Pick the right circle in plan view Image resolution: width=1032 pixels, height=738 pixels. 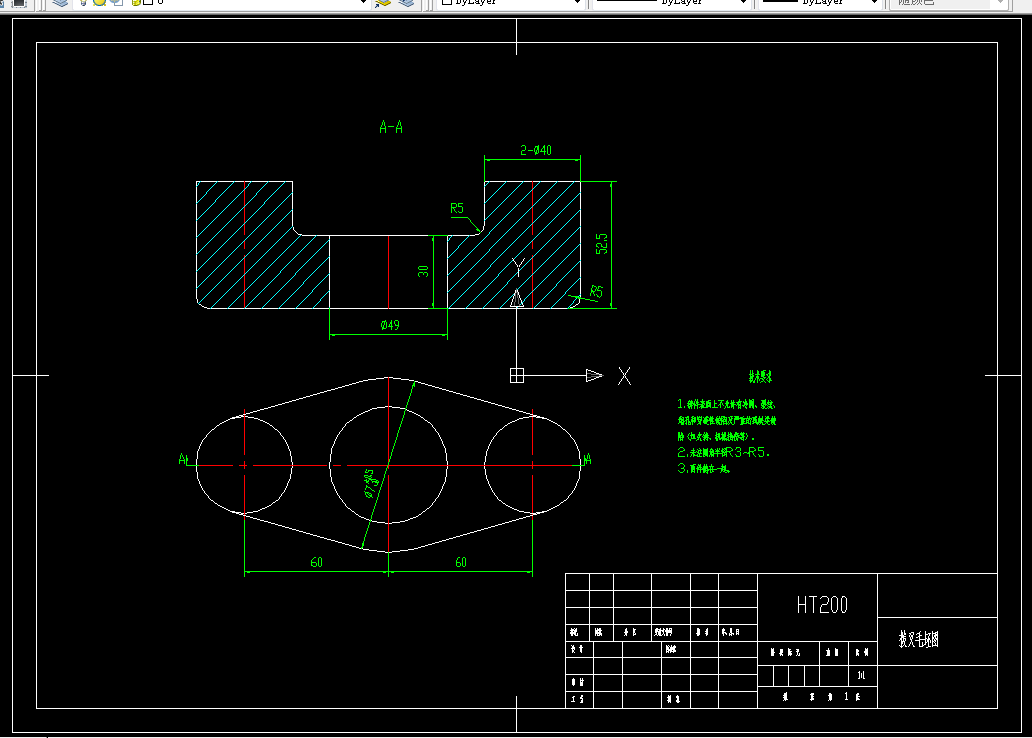pyautogui.click(x=532, y=465)
